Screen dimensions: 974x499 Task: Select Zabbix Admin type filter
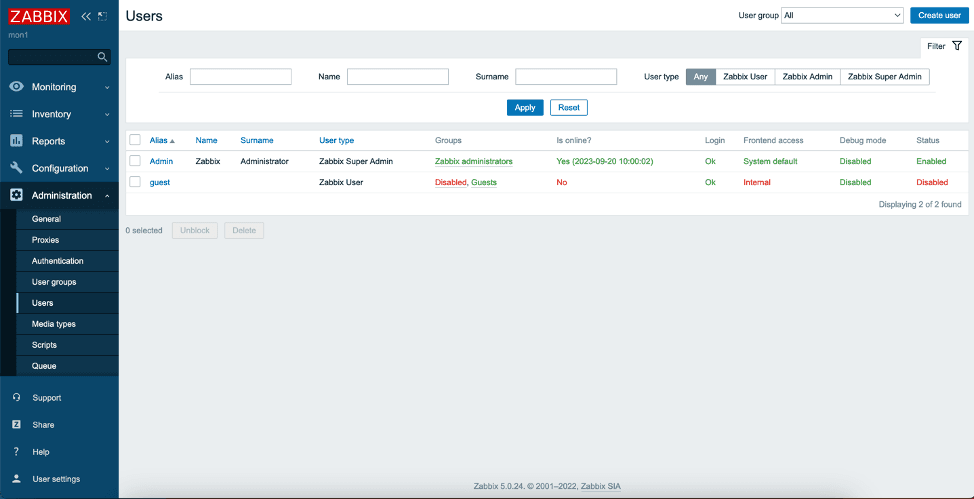808,77
